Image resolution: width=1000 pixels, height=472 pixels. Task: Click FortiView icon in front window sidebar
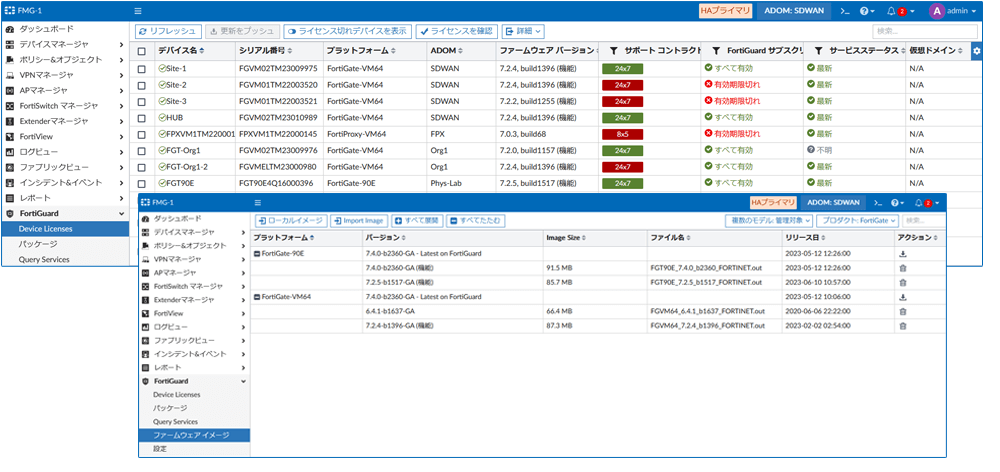(146, 314)
